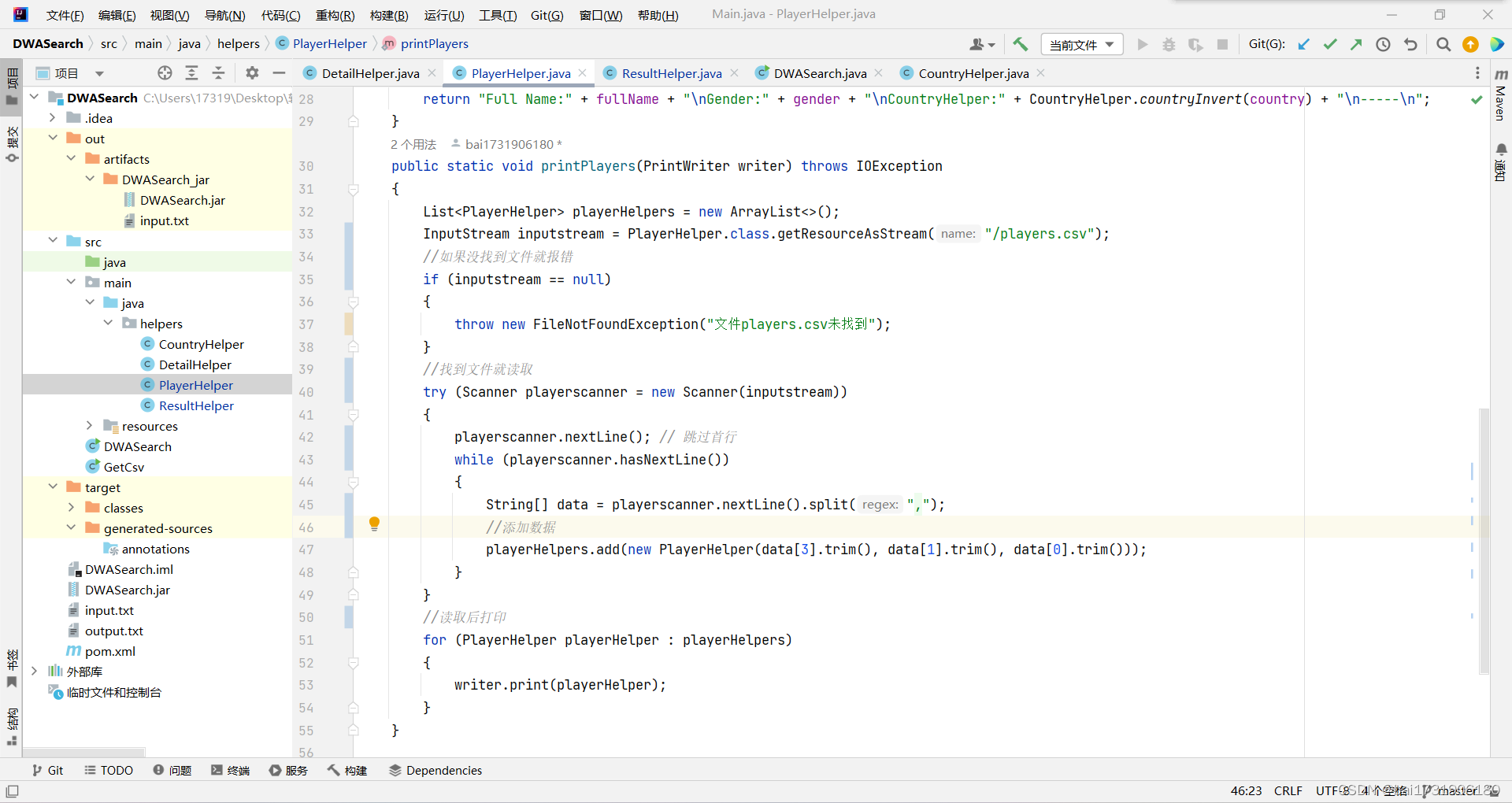Click the '2 个用法' usages hint

pyautogui.click(x=413, y=144)
